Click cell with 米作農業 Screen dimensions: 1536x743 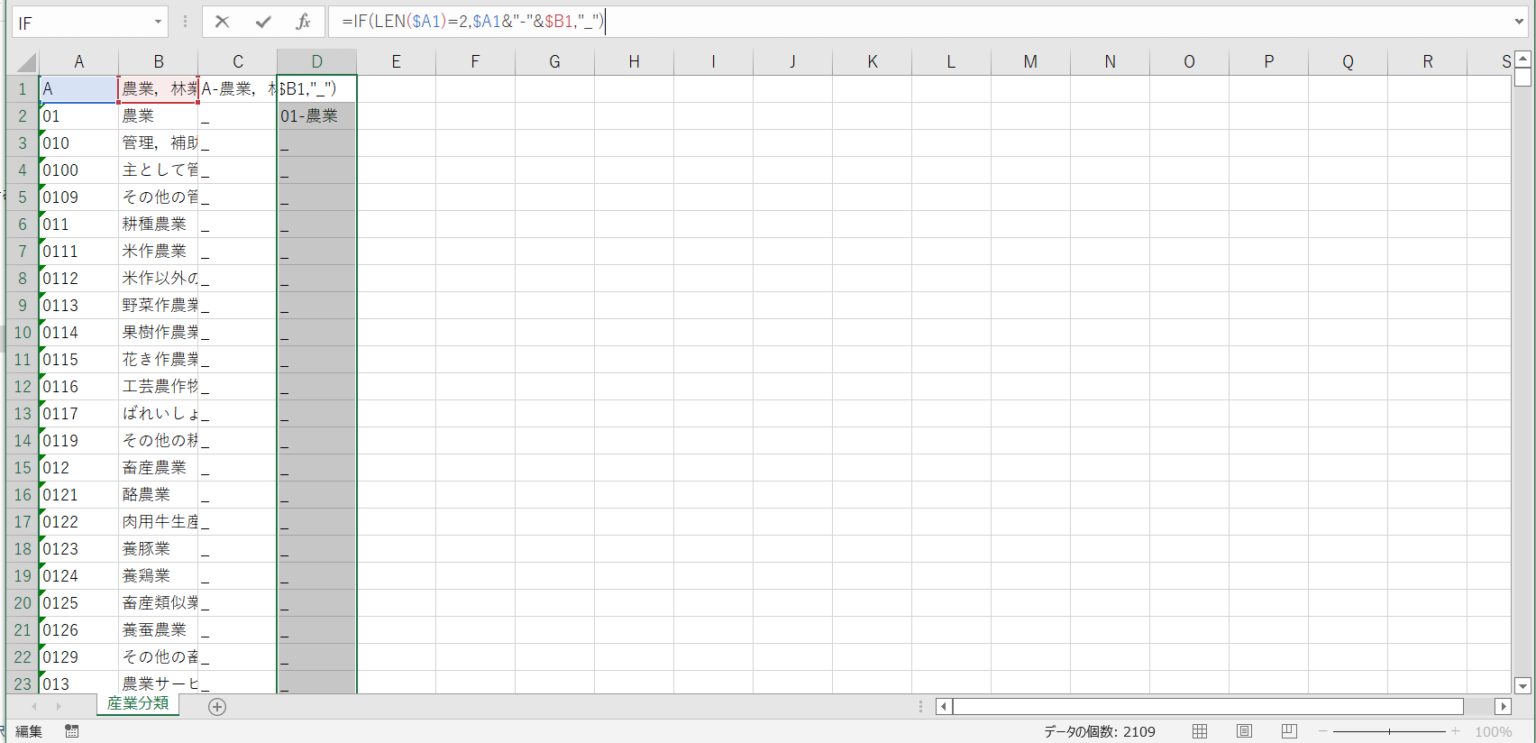158,251
